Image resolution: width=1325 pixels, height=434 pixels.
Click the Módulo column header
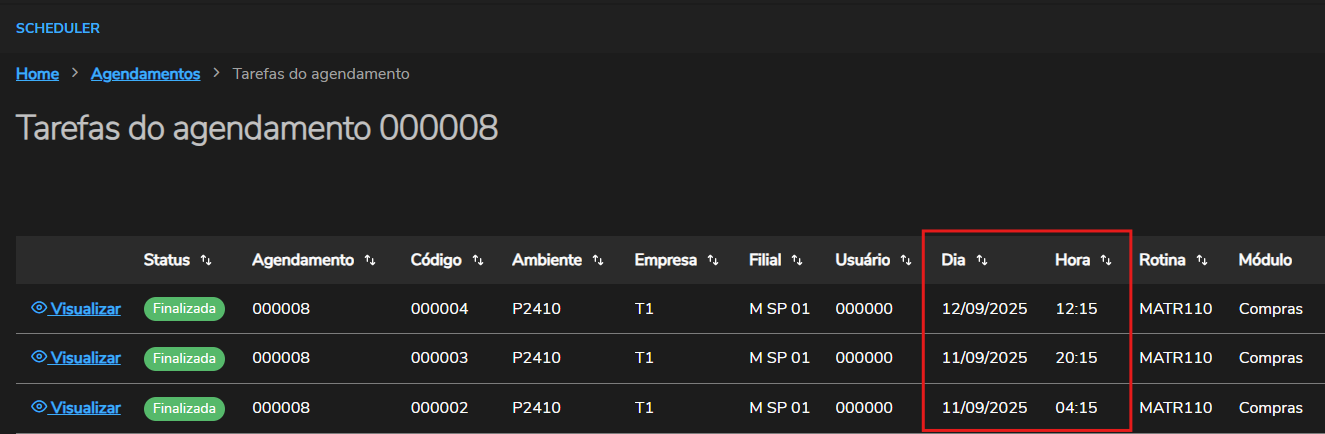(1265, 260)
